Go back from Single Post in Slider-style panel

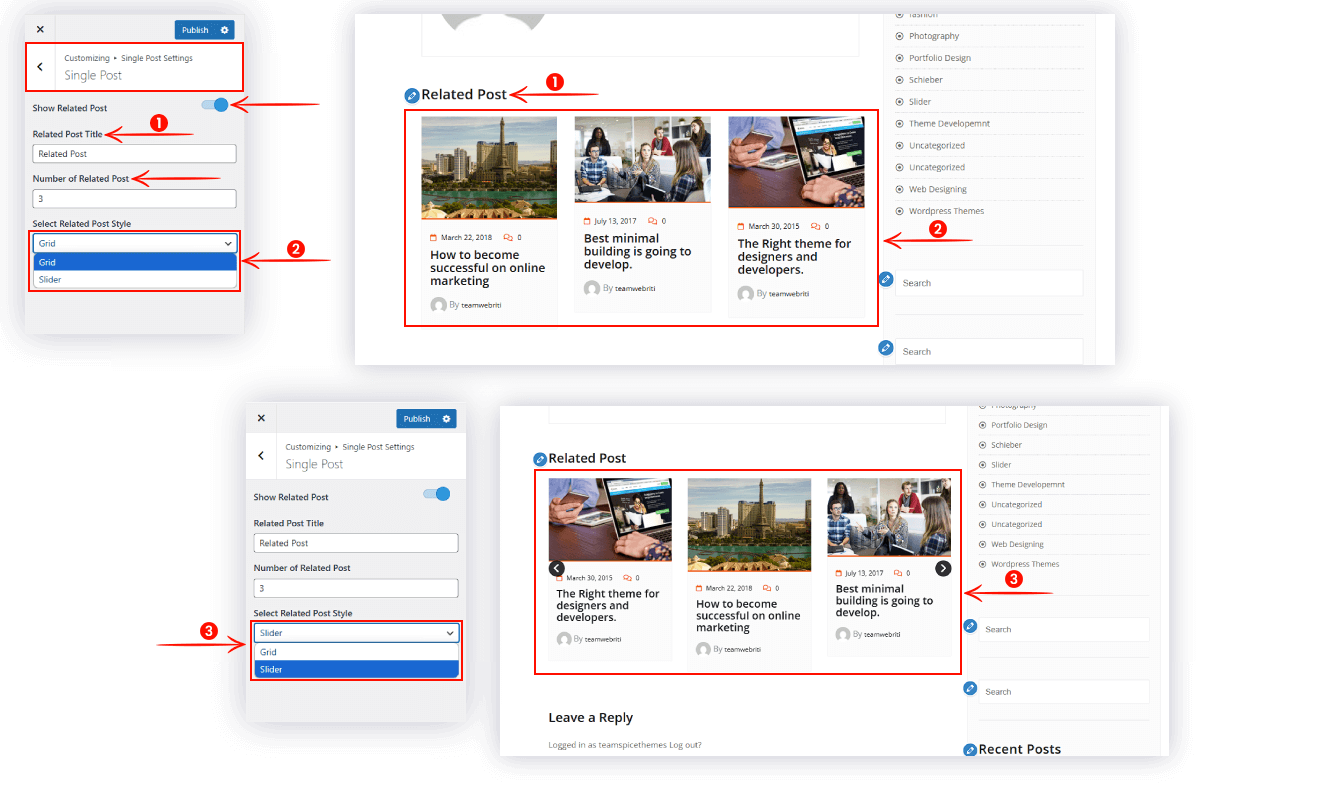coord(261,456)
